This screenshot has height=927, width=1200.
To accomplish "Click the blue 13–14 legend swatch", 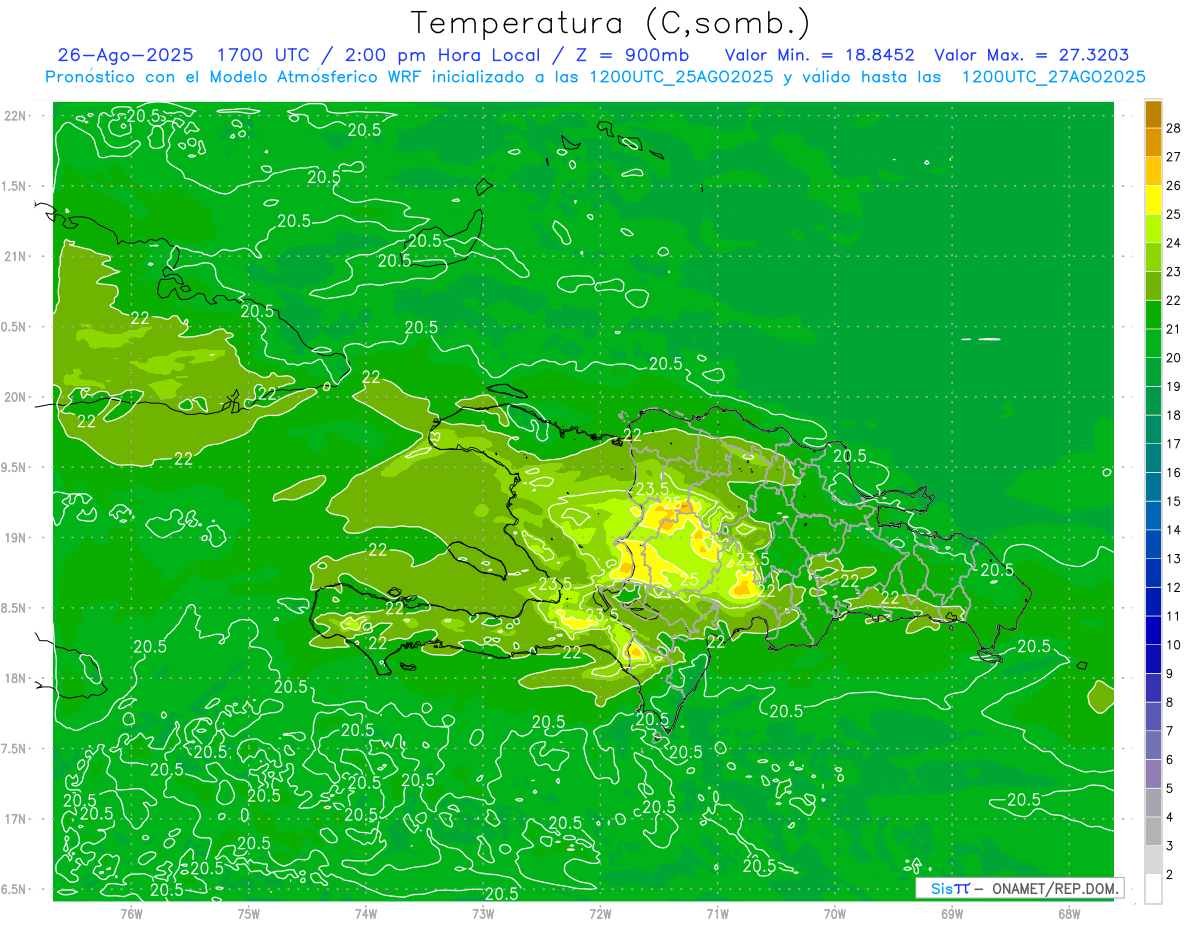I will click(1153, 544).
